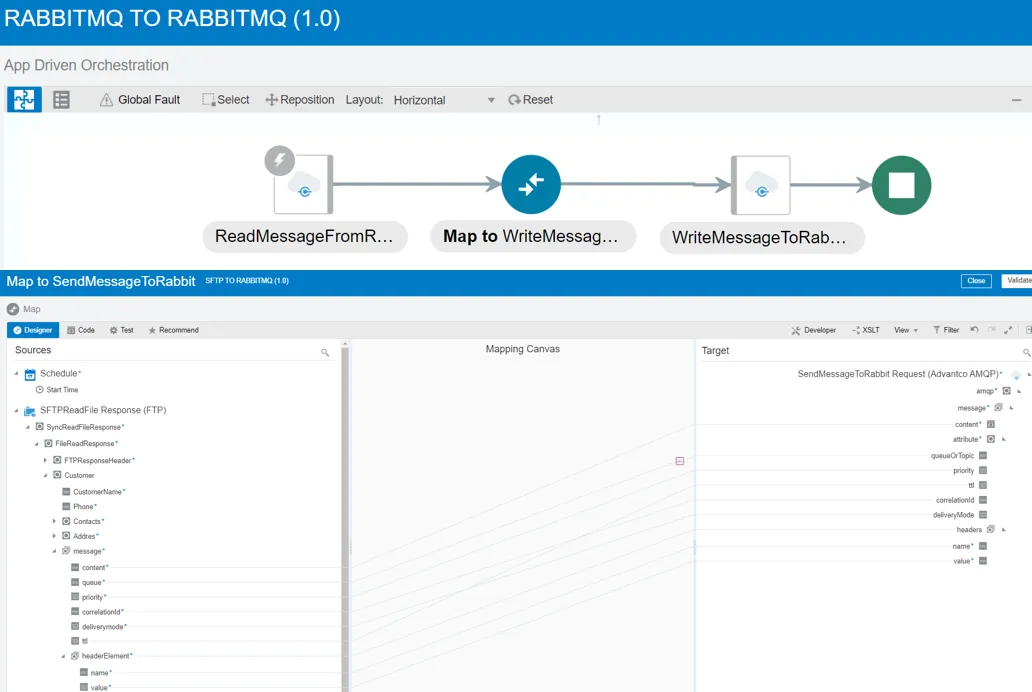Search the Sources tree
1032x692 pixels.
coord(325,352)
